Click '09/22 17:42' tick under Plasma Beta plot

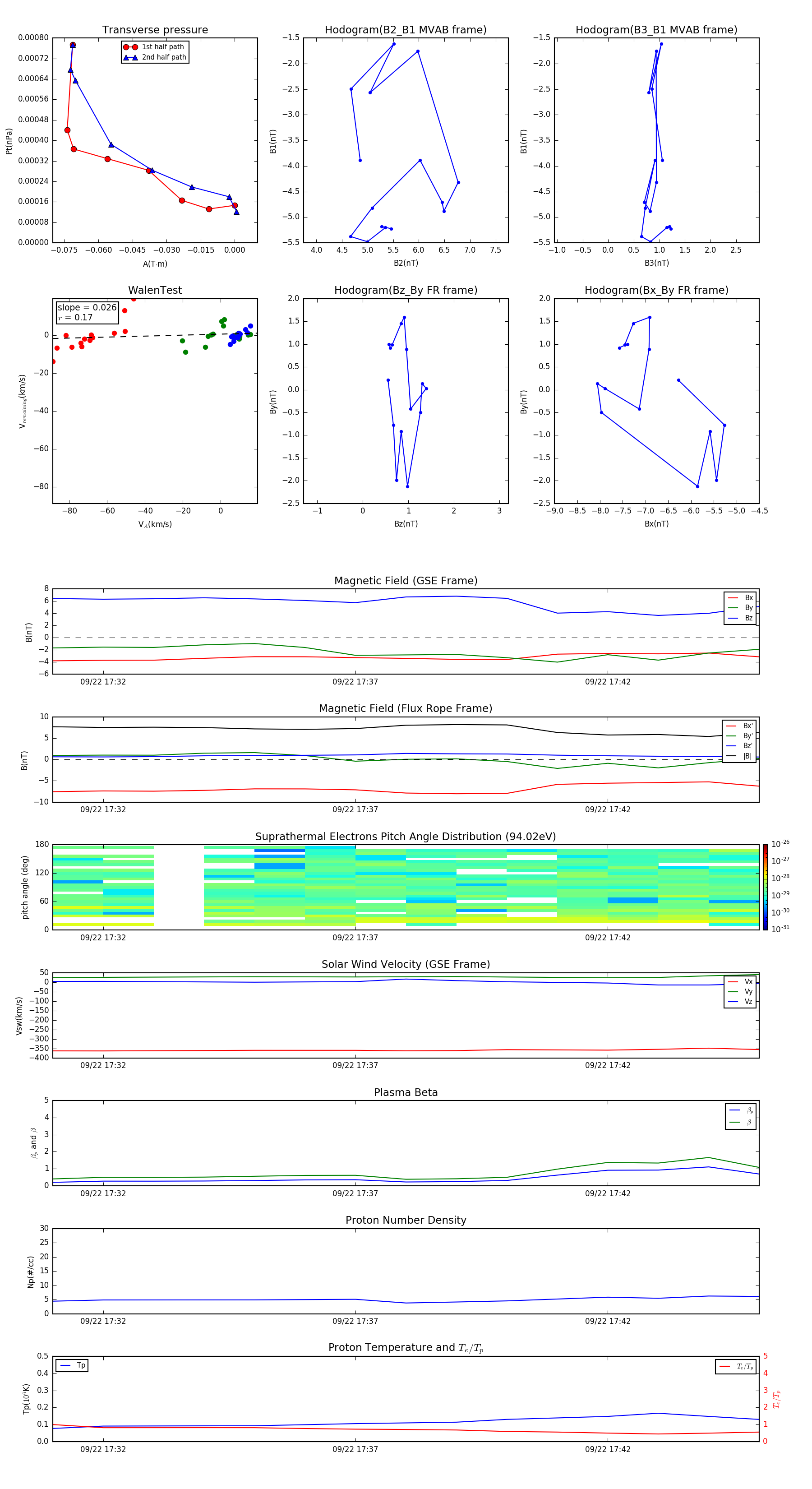[607, 1193]
